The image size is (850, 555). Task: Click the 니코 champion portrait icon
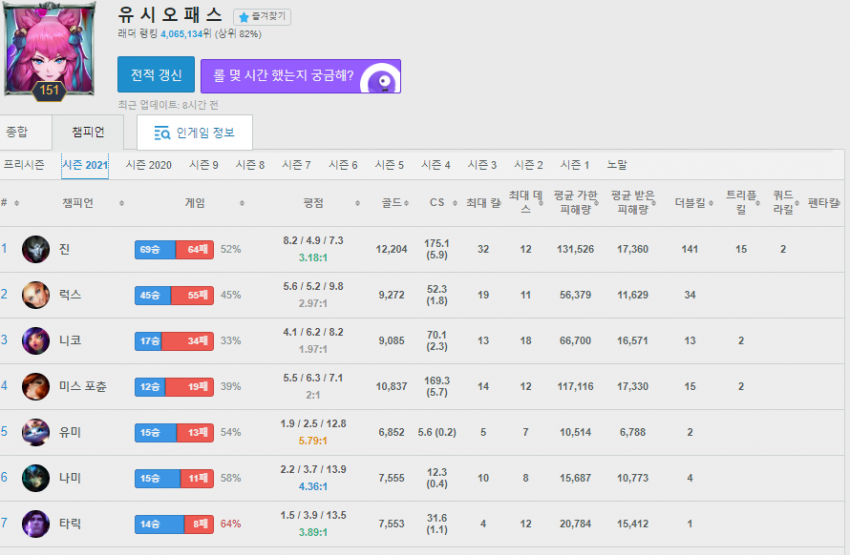[x=36, y=341]
